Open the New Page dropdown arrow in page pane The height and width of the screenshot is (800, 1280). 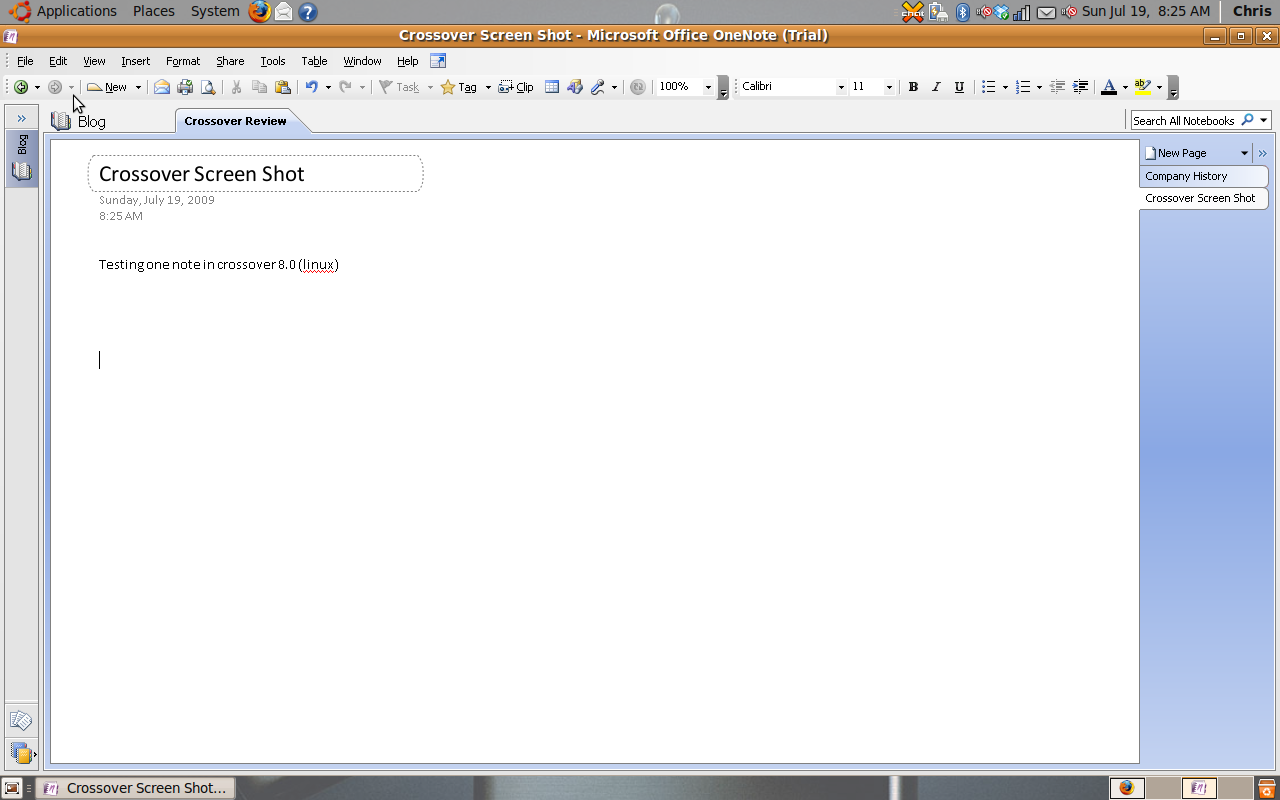(1245, 153)
